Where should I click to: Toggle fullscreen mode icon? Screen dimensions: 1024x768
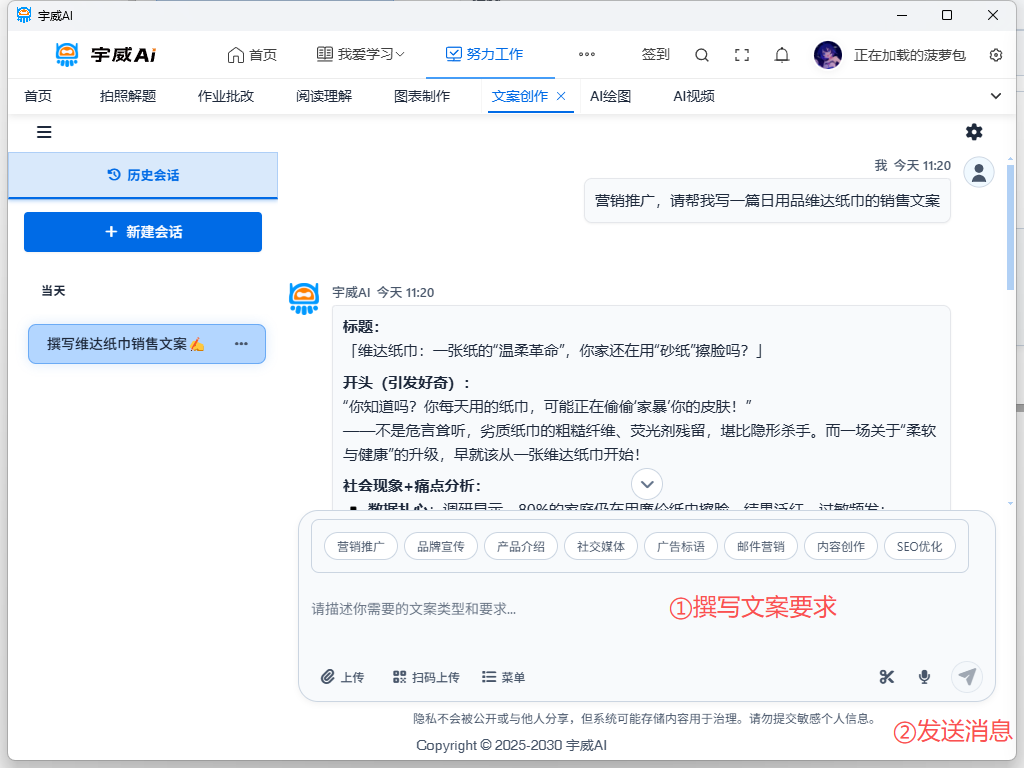(x=742, y=55)
